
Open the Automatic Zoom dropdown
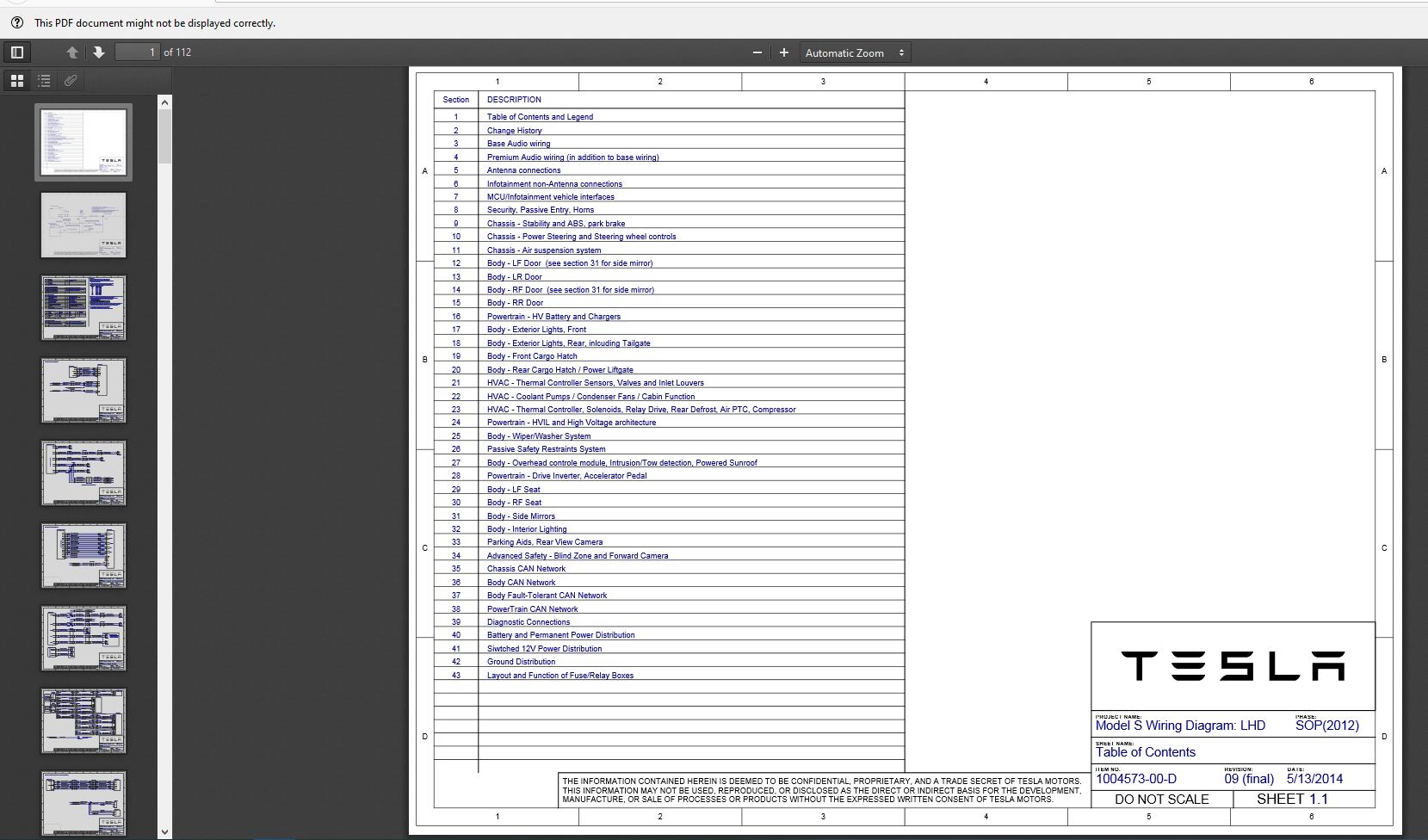coord(854,52)
